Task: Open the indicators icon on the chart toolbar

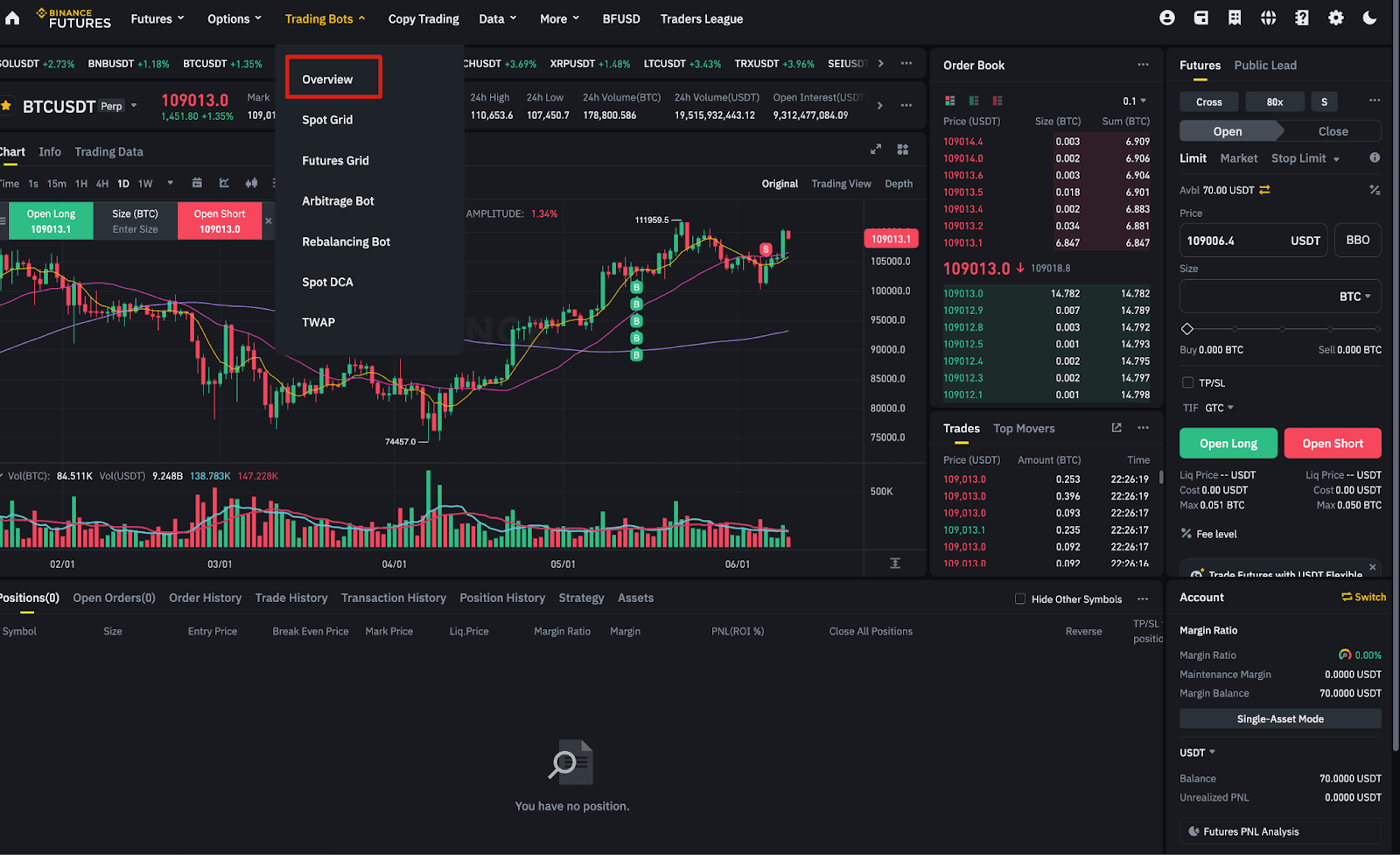Action: click(224, 183)
